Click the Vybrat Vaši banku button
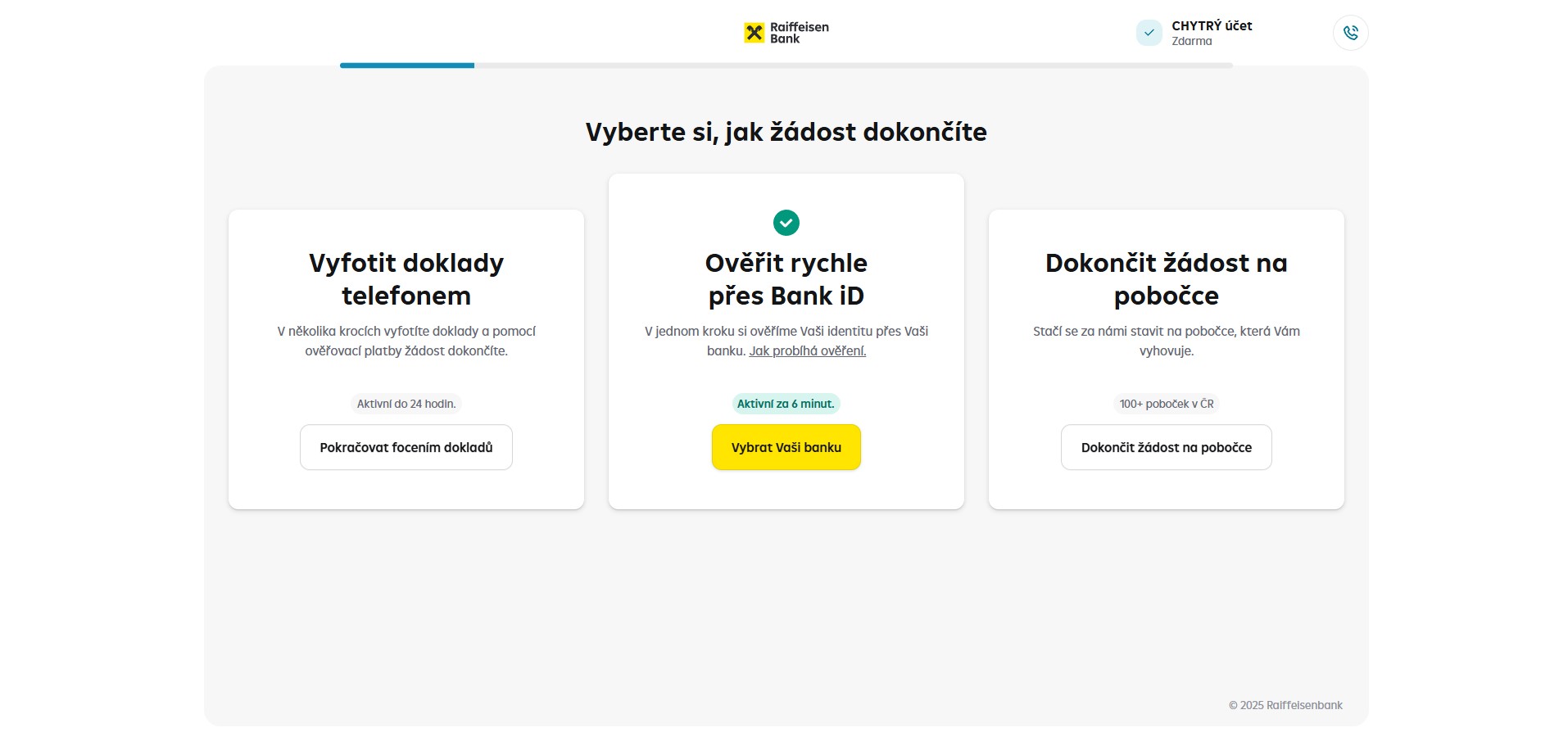Image resolution: width=1568 pixels, height=746 pixels. [786, 447]
